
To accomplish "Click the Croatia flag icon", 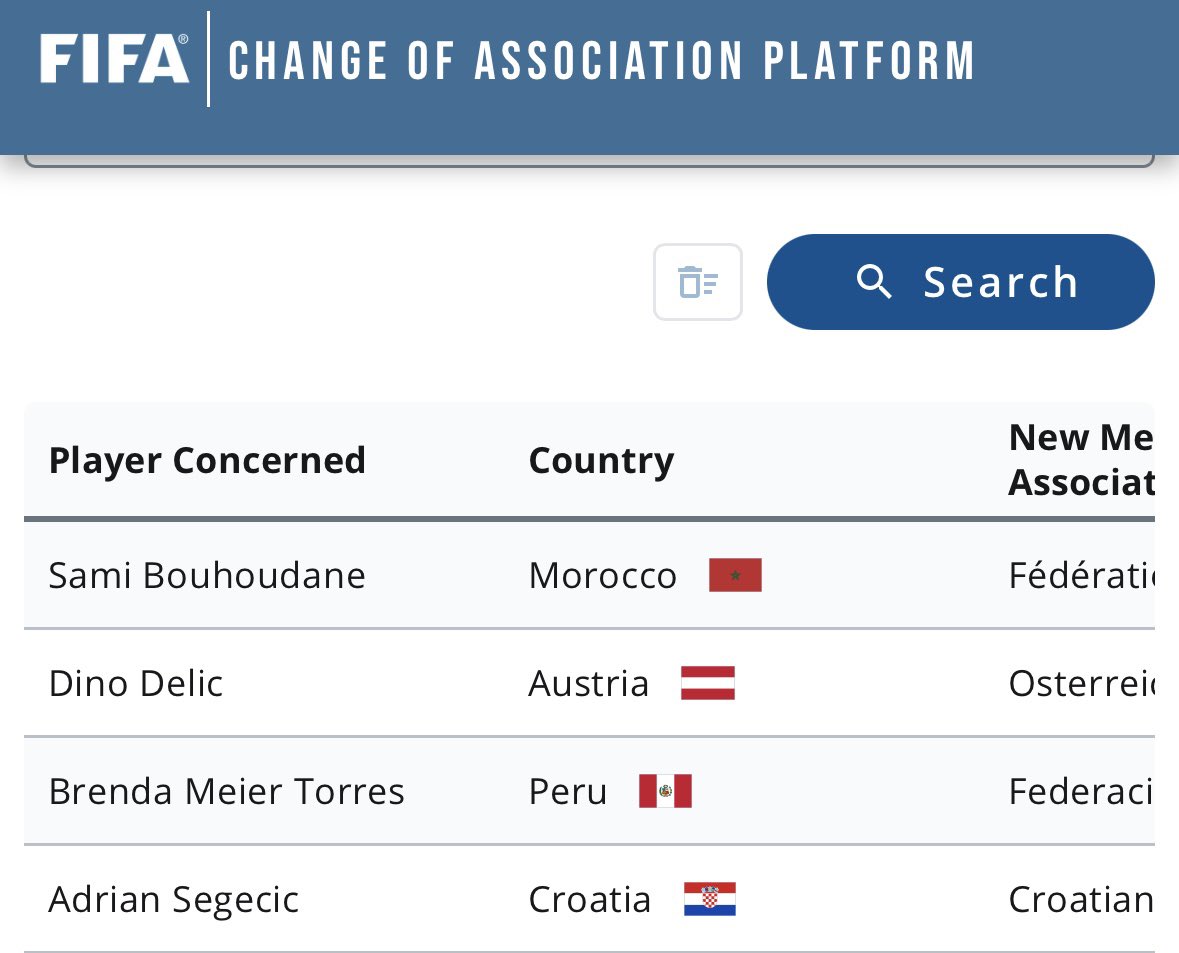I will click(710, 899).
